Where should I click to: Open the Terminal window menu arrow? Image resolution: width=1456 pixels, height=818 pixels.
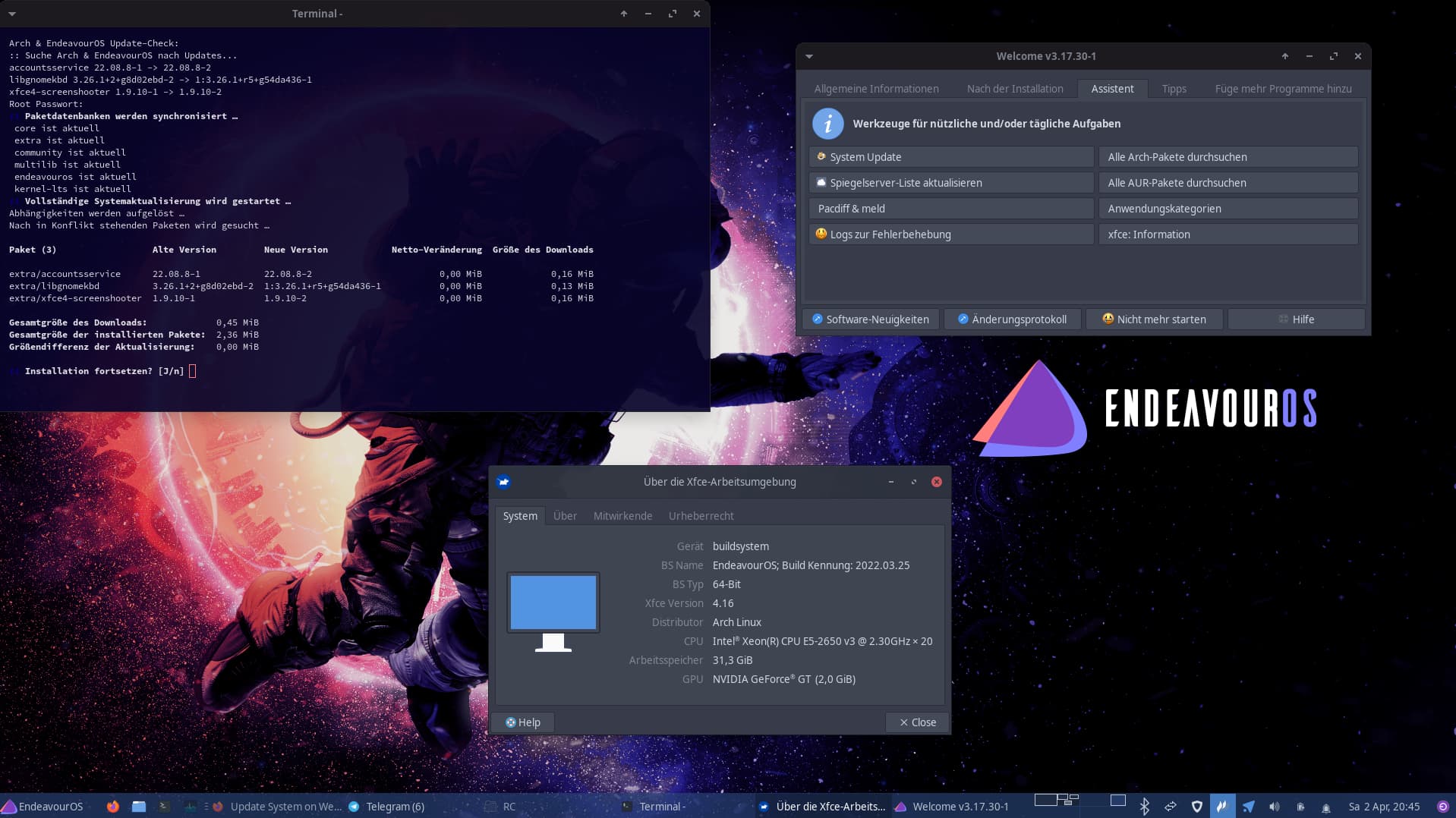[12, 14]
